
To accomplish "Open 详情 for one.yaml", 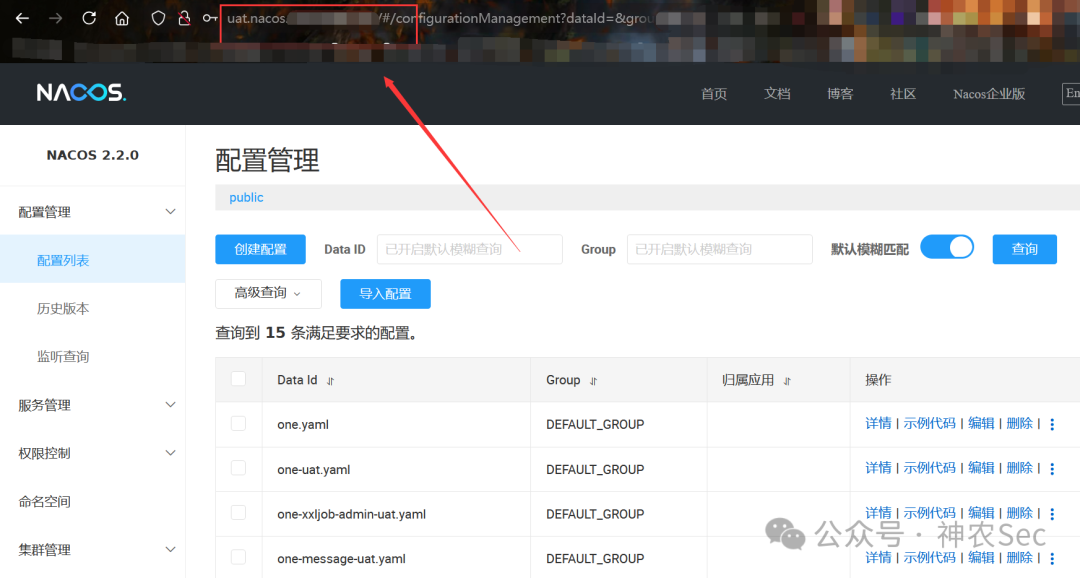I will click(878, 424).
